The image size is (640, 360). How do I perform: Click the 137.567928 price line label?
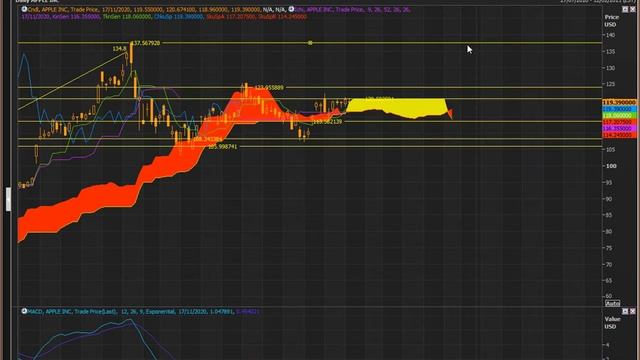pyautogui.click(x=147, y=43)
